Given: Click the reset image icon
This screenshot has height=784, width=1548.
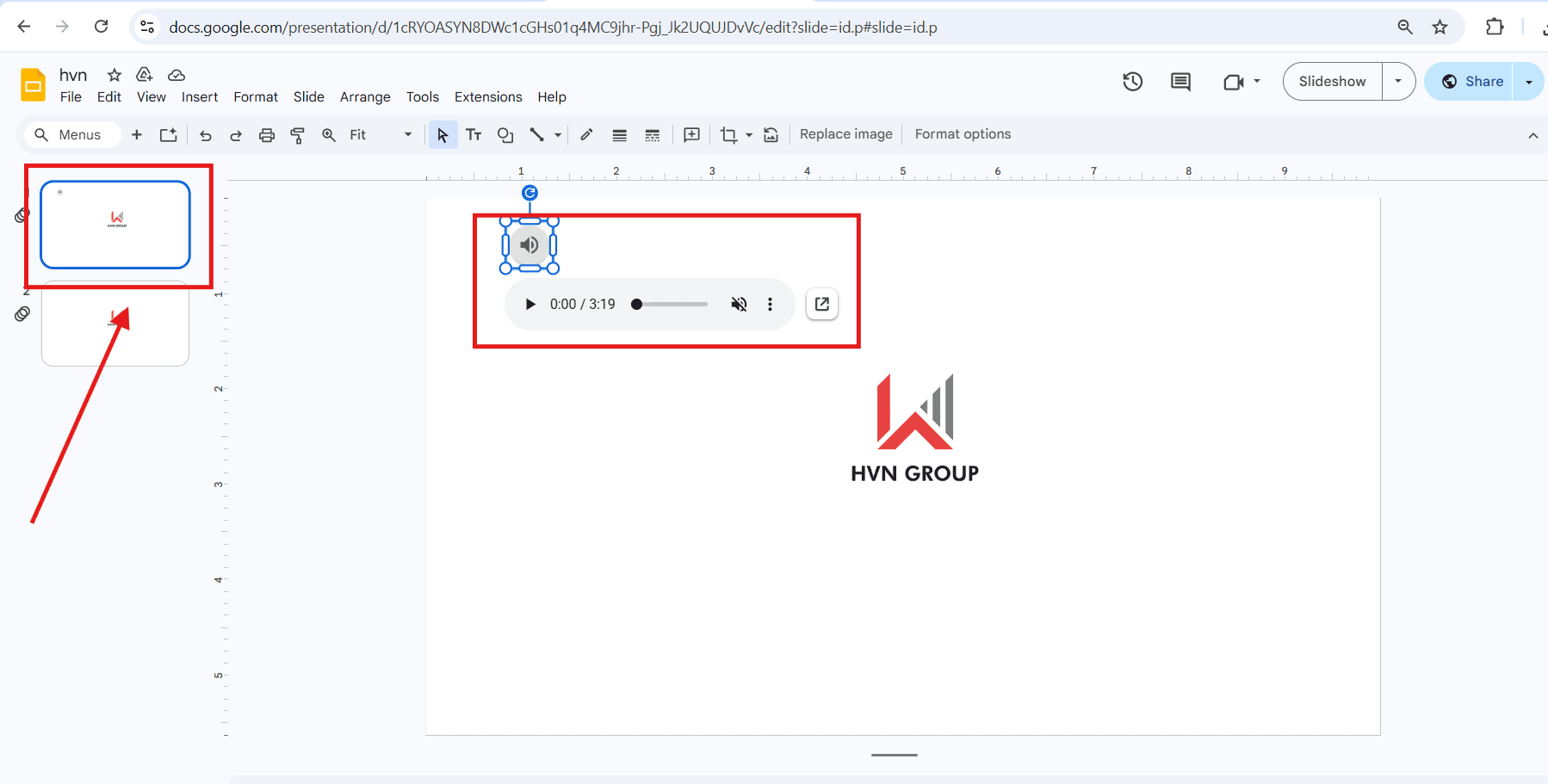Looking at the screenshot, I should (771, 135).
